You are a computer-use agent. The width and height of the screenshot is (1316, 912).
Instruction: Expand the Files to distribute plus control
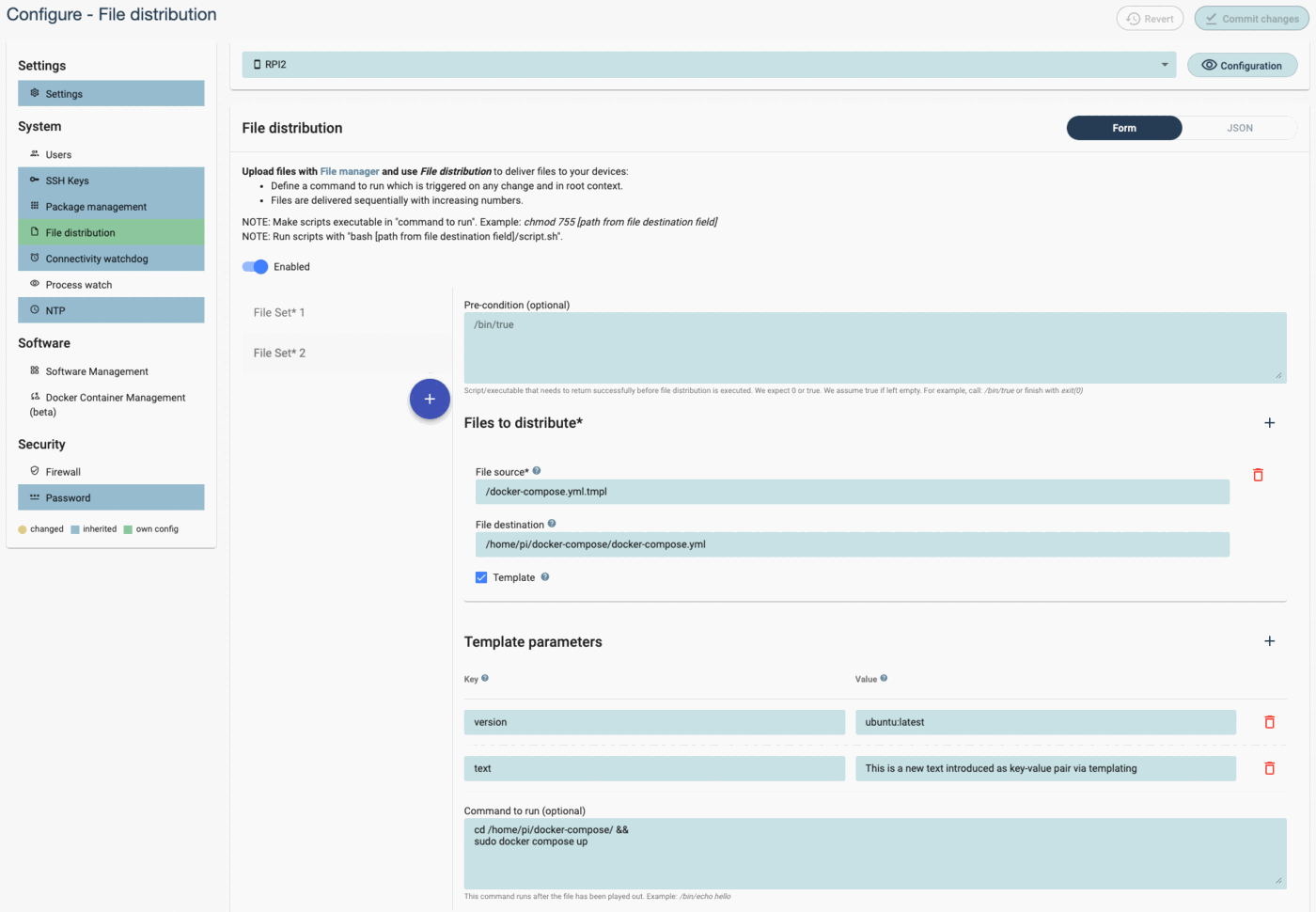[1269, 422]
